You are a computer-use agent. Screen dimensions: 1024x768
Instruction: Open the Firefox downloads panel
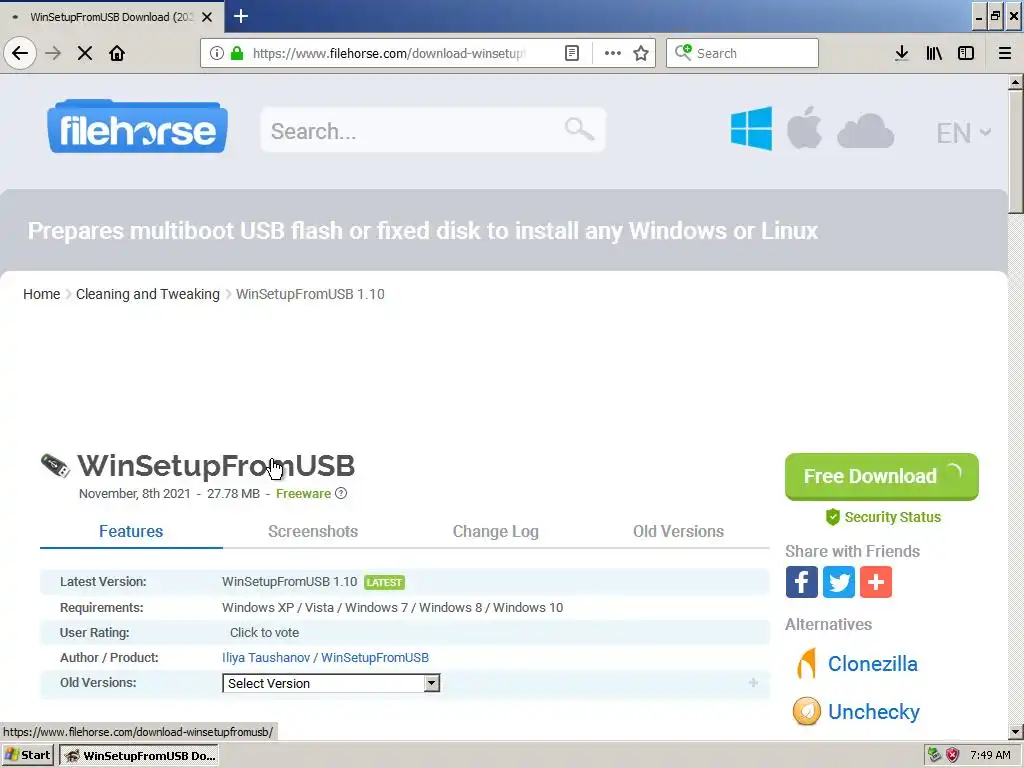902,53
